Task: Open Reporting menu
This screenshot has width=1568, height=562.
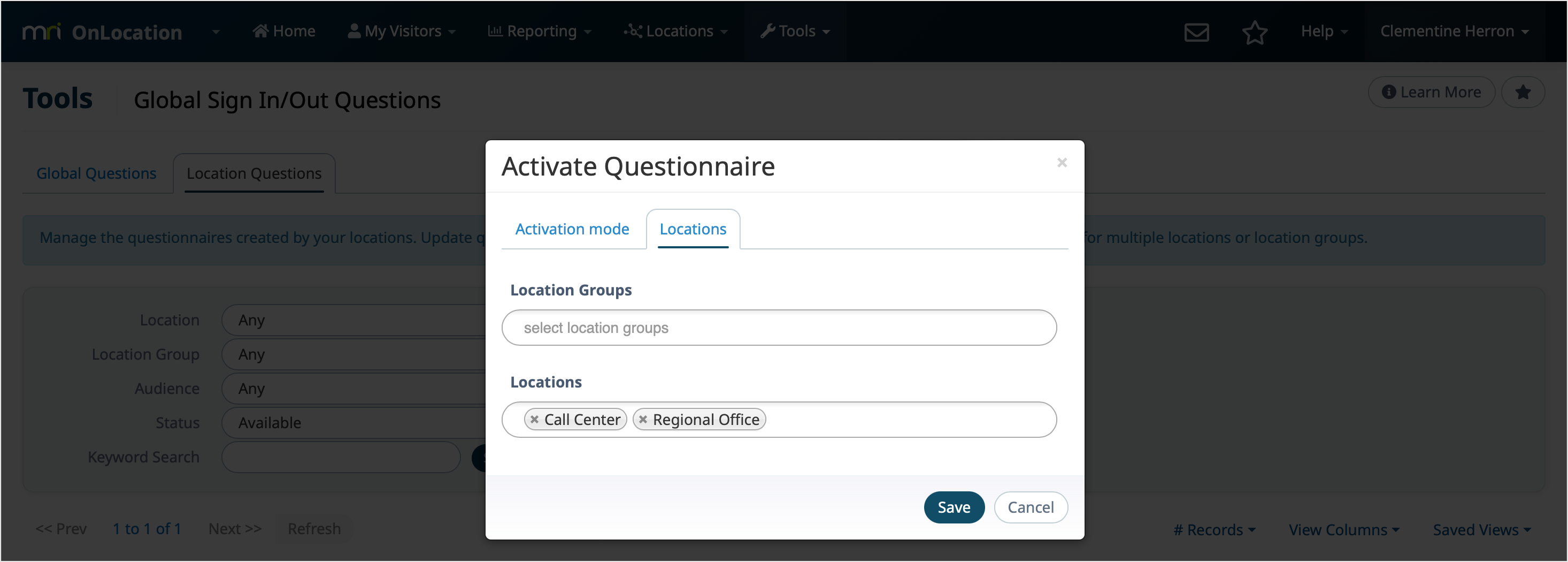Action: point(539,31)
